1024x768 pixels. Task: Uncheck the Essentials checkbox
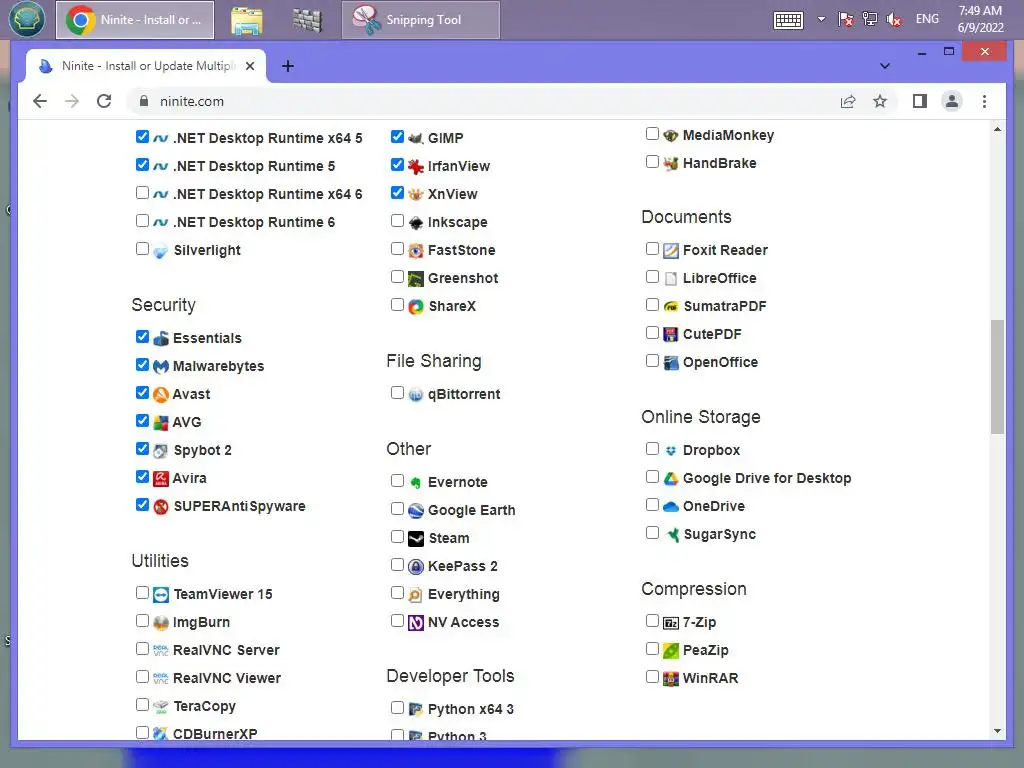pyautogui.click(x=142, y=336)
